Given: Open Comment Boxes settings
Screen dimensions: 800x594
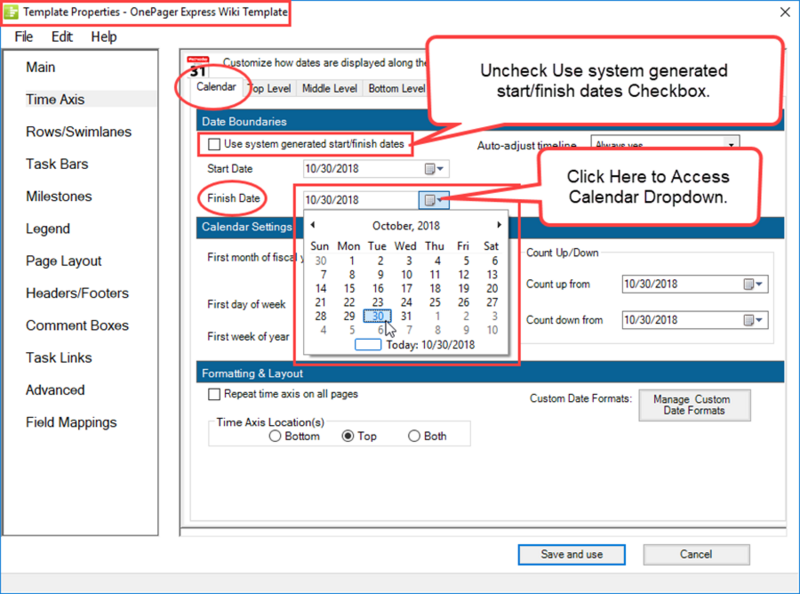Looking at the screenshot, I should pyautogui.click(x=78, y=326).
